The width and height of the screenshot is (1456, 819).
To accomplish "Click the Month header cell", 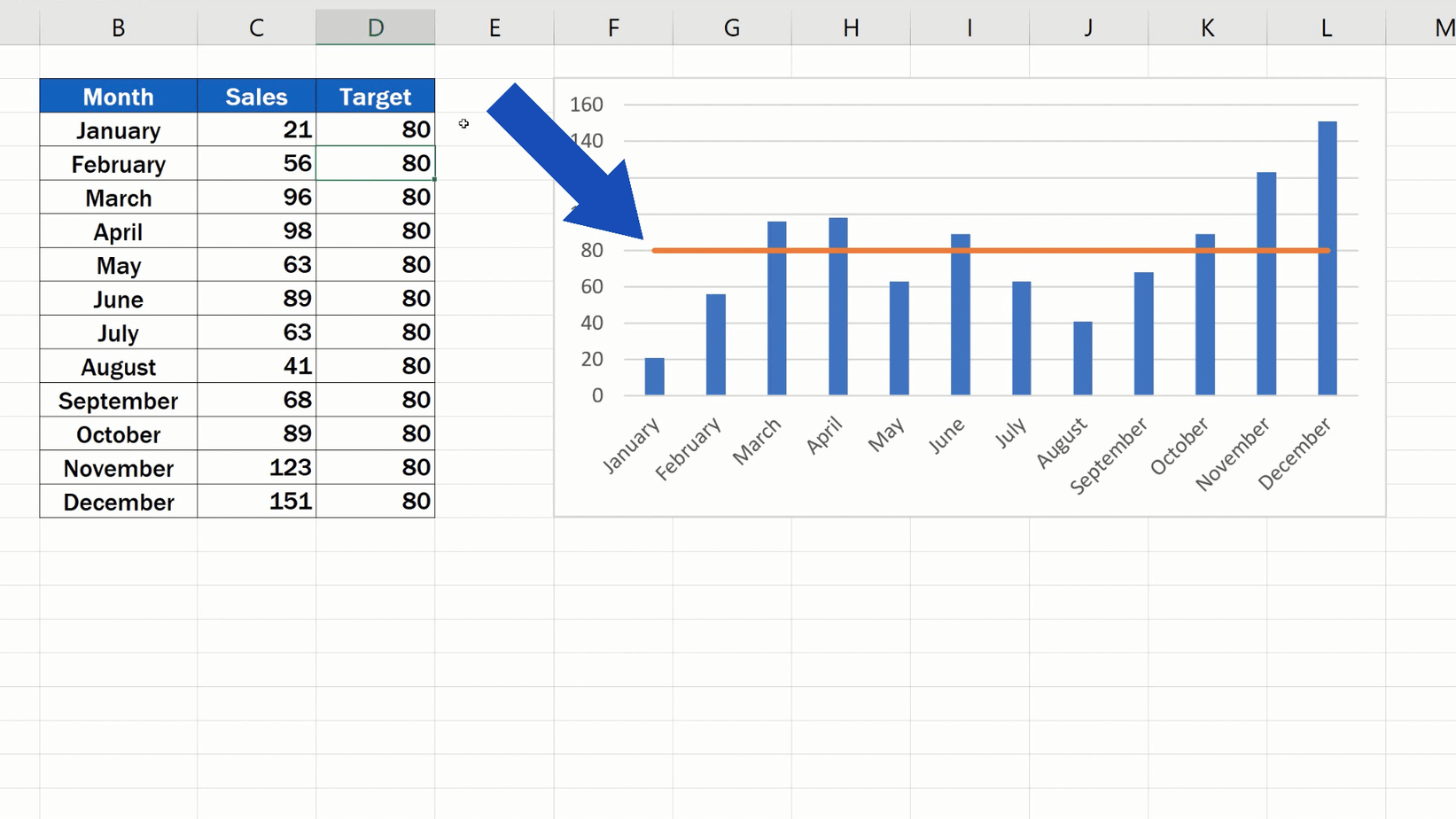I will click(x=118, y=96).
